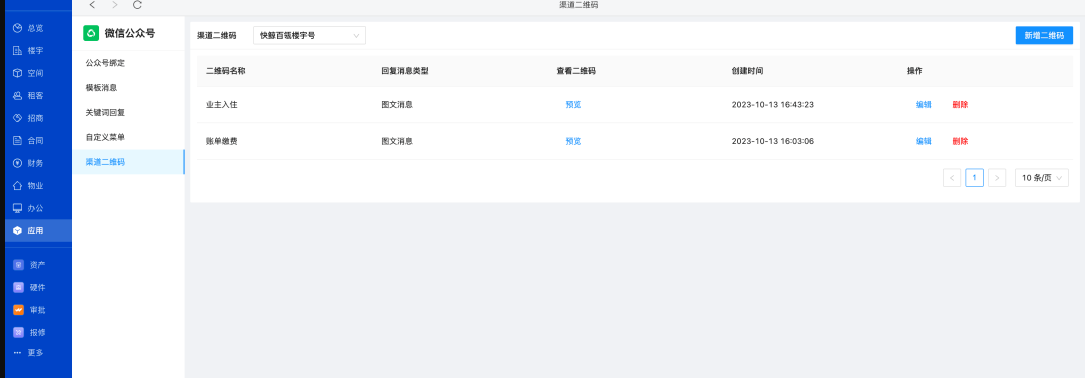Screen dimensions: 1085x378
Task: Open 关键词回复 submenu item
Action: pos(129,112)
